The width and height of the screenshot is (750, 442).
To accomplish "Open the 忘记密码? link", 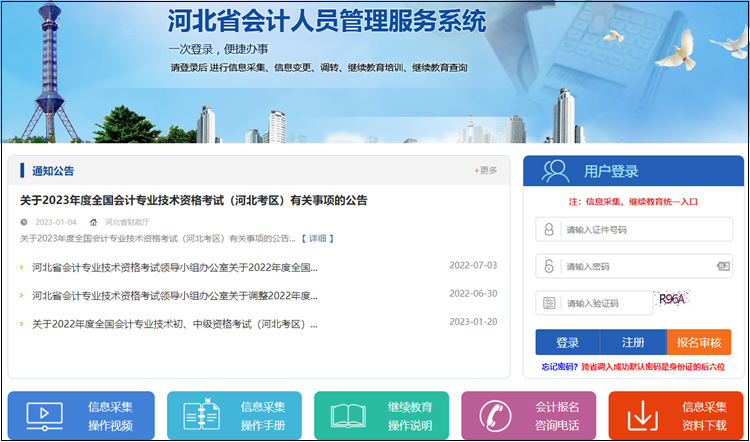I will (560, 367).
